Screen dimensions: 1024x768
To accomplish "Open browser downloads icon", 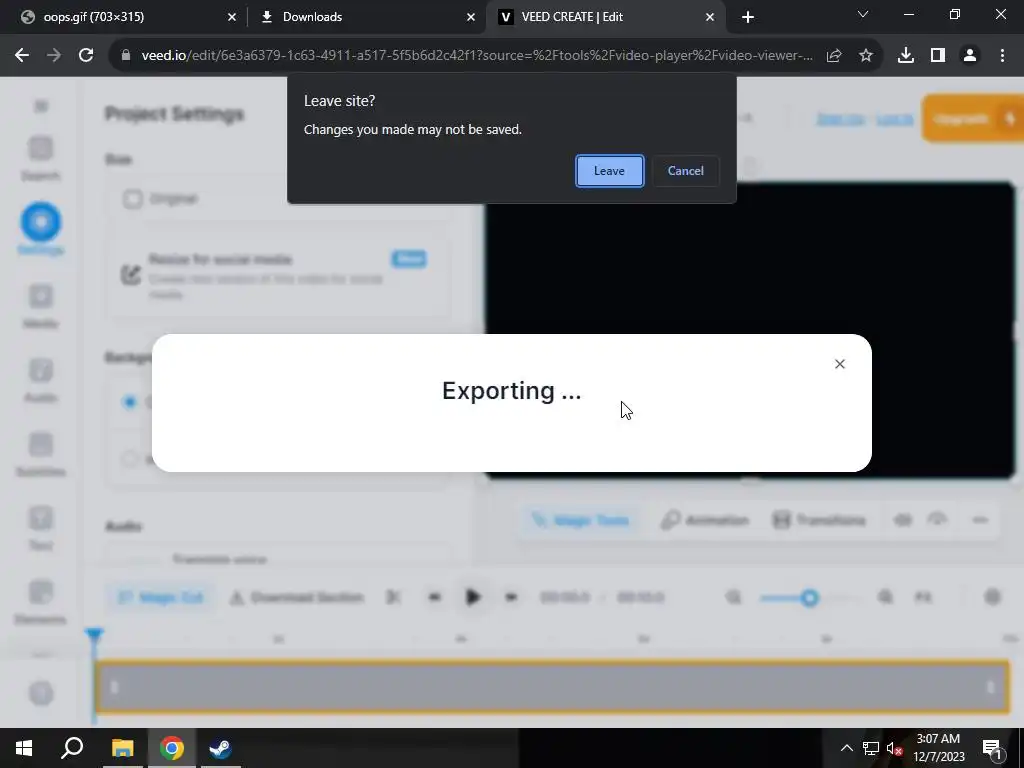I will click(x=906, y=56).
